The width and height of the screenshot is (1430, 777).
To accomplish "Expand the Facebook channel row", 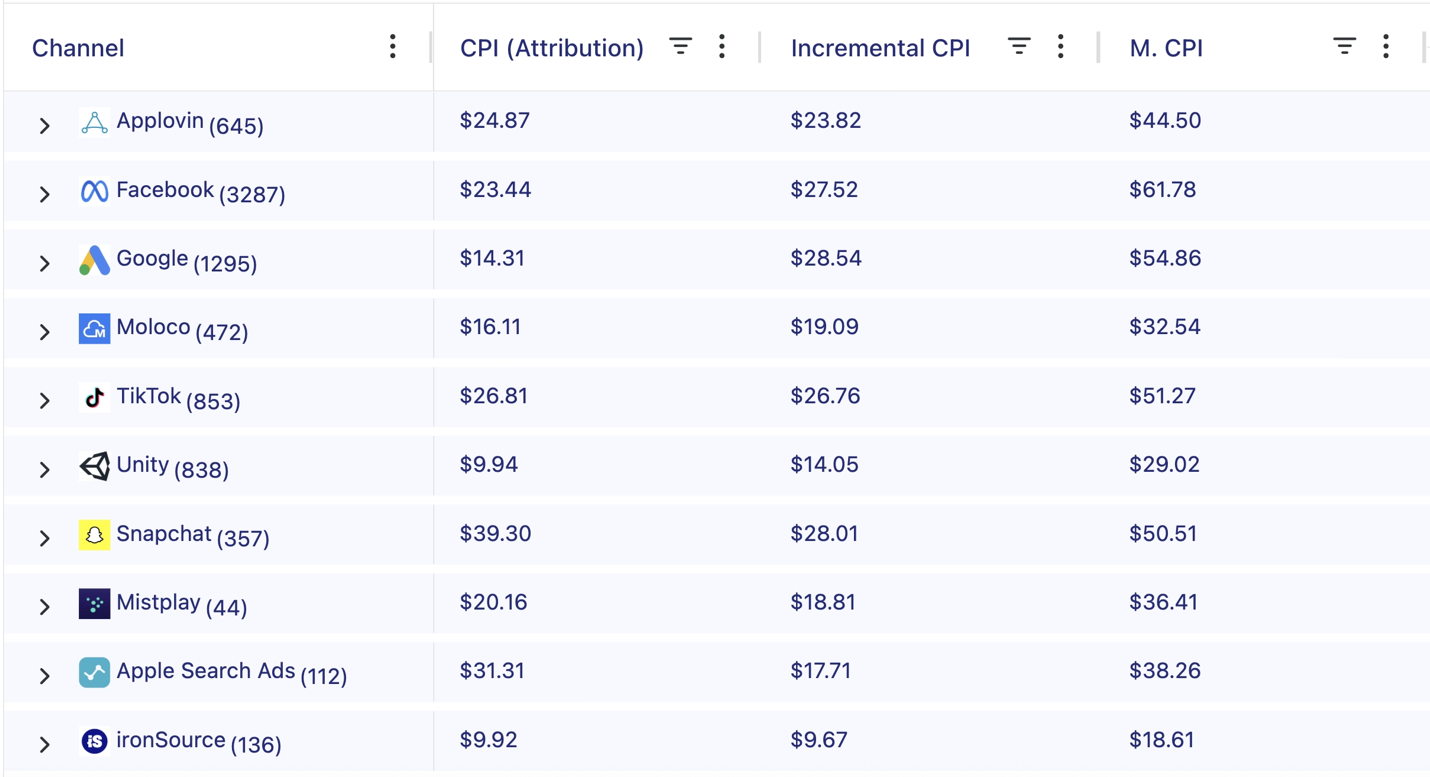I will tap(45, 194).
